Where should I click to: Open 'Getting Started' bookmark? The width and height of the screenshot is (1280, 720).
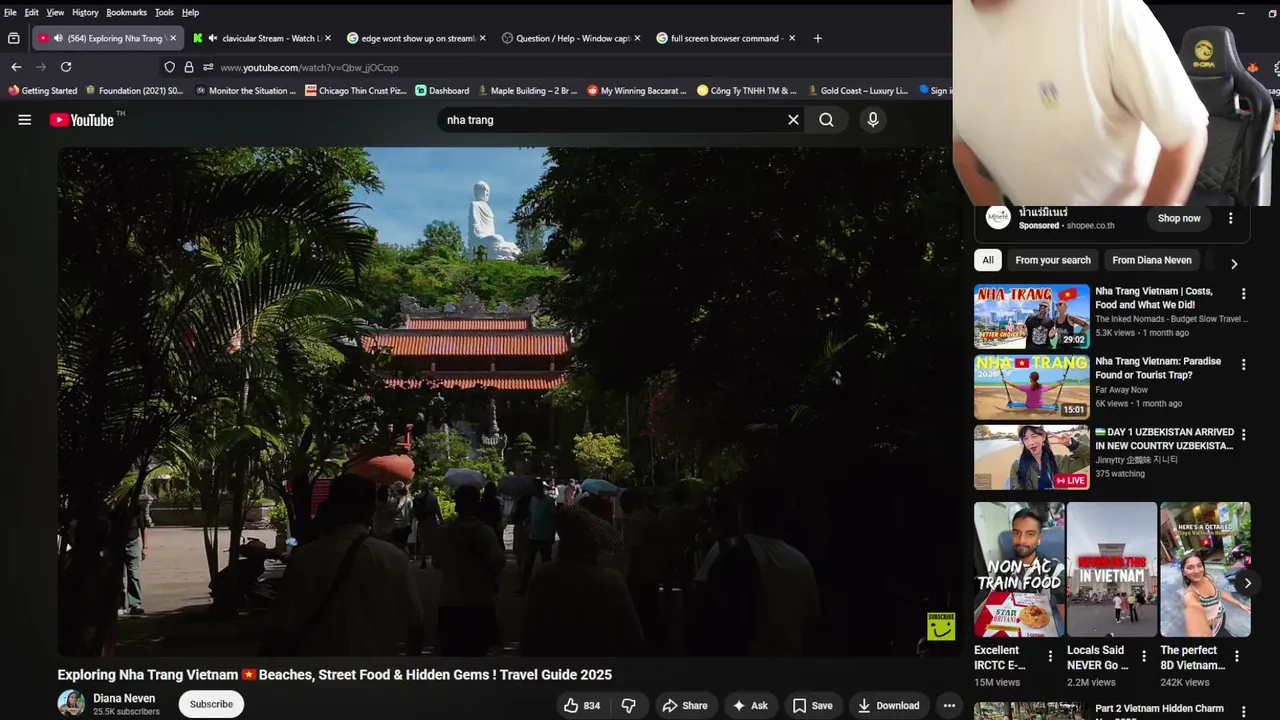click(42, 90)
